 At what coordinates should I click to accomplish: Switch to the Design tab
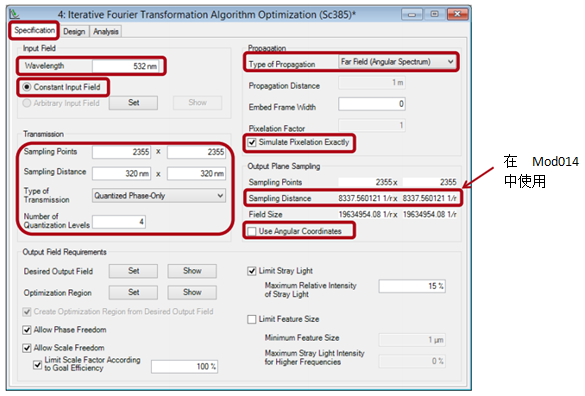coord(74,32)
